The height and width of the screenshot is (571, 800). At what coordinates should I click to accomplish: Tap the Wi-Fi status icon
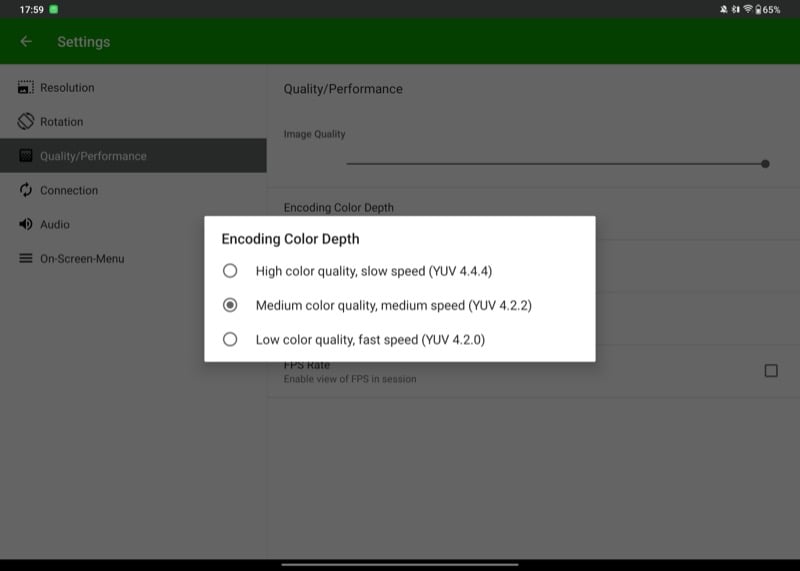coord(748,9)
